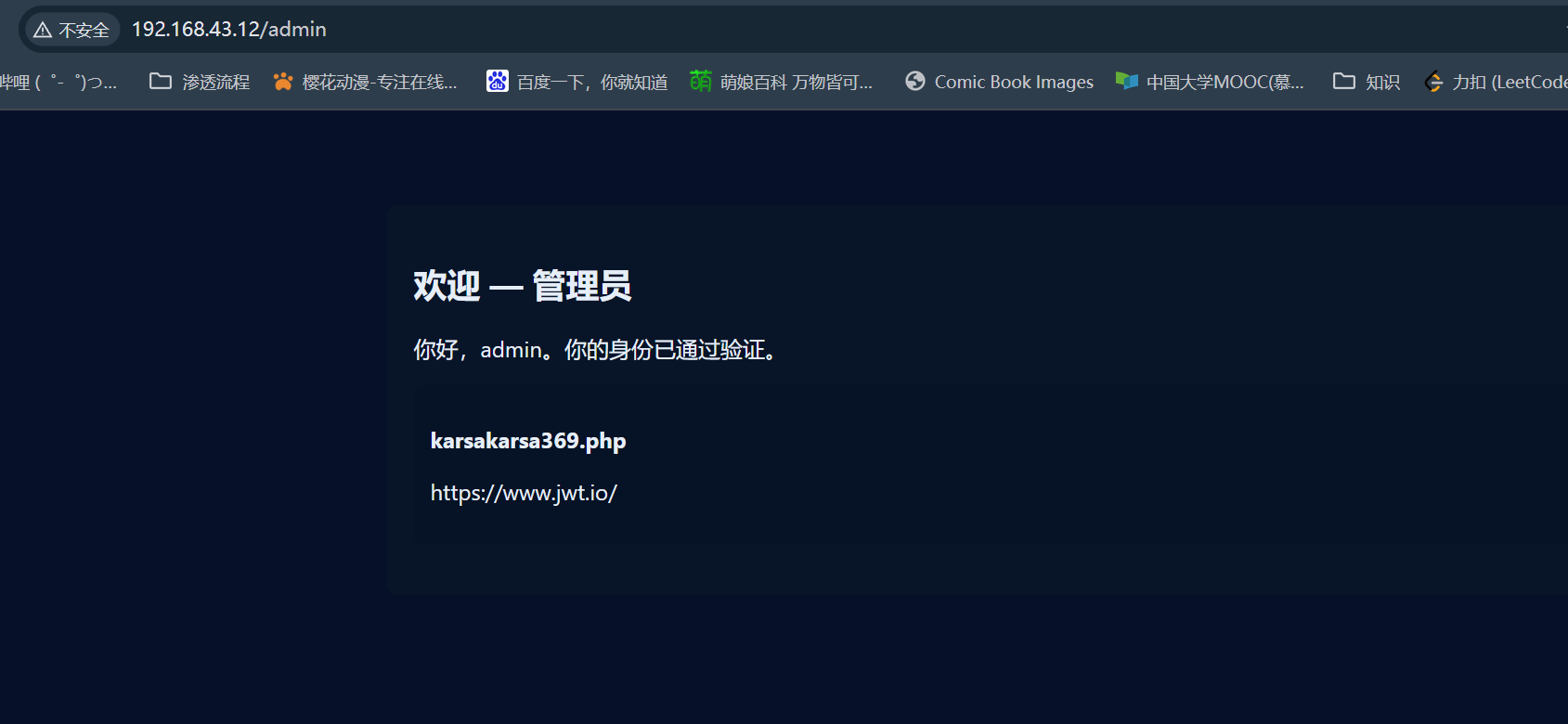Viewport: 1568px width, 724px height.
Task: Click the 百度一下，你就知道 bookmark label
Action: pos(592,82)
